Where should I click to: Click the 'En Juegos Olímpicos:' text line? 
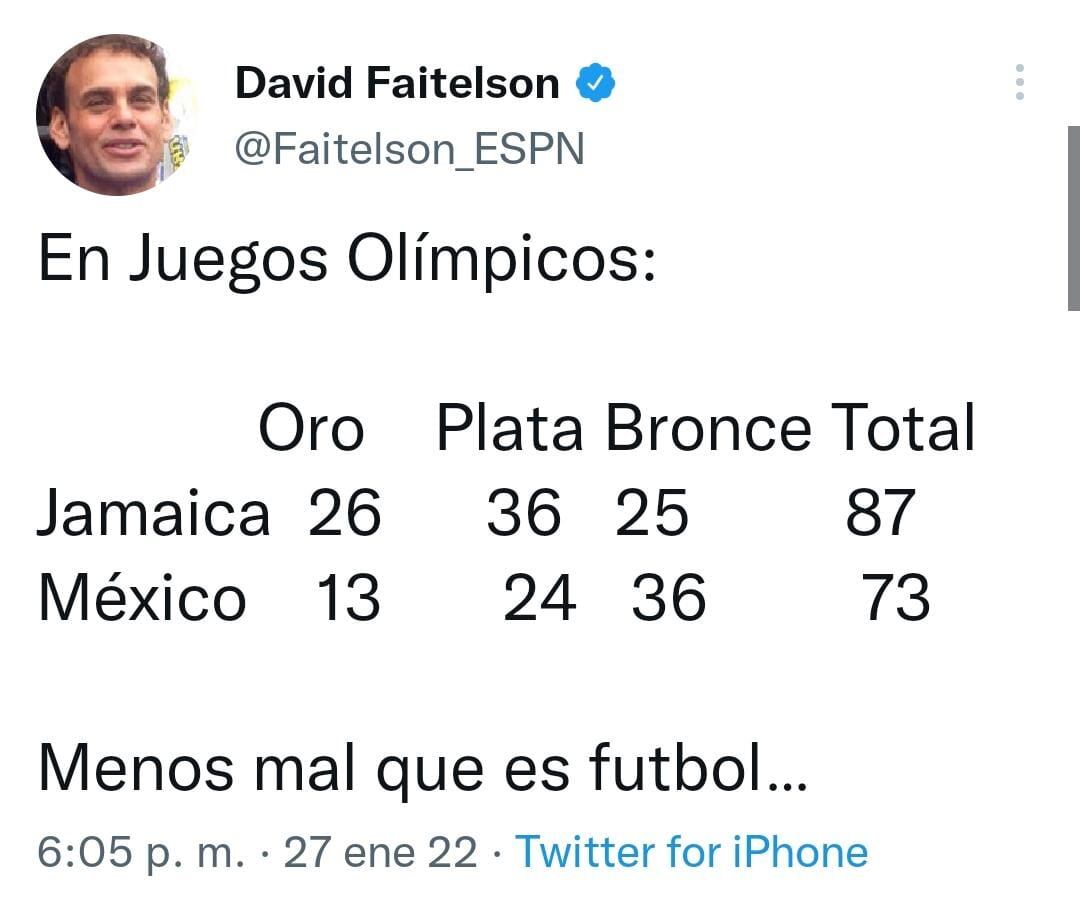click(346, 259)
